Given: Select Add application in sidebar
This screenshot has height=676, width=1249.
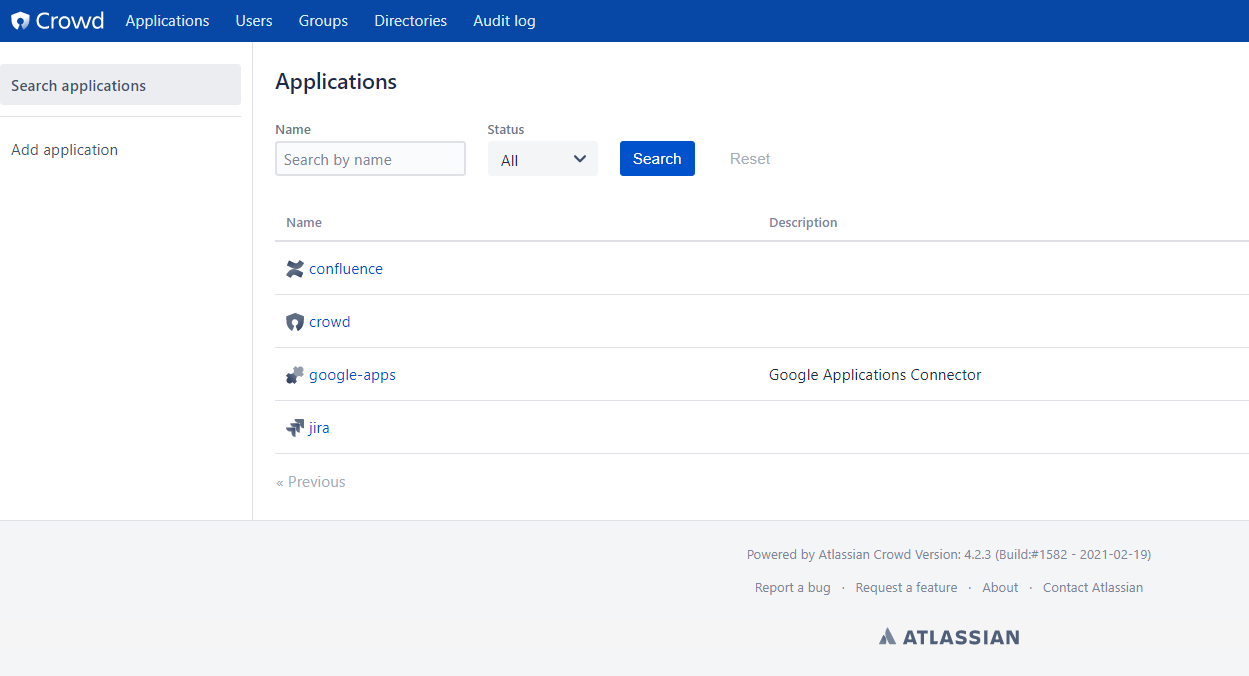Looking at the screenshot, I should 64,150.
